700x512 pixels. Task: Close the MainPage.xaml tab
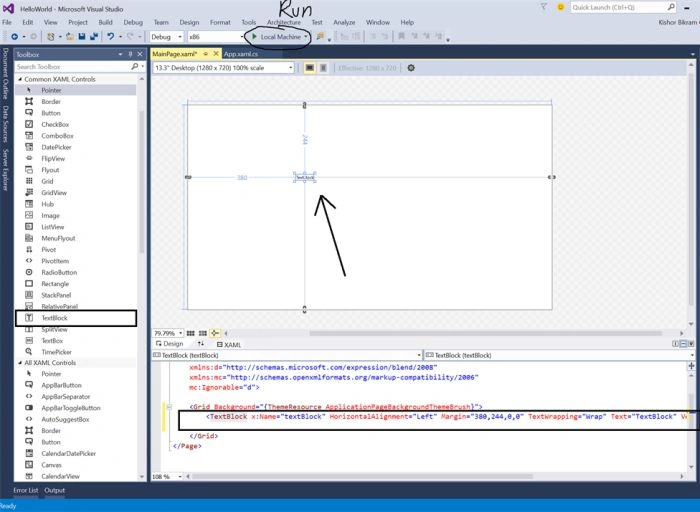click(216, 54)
